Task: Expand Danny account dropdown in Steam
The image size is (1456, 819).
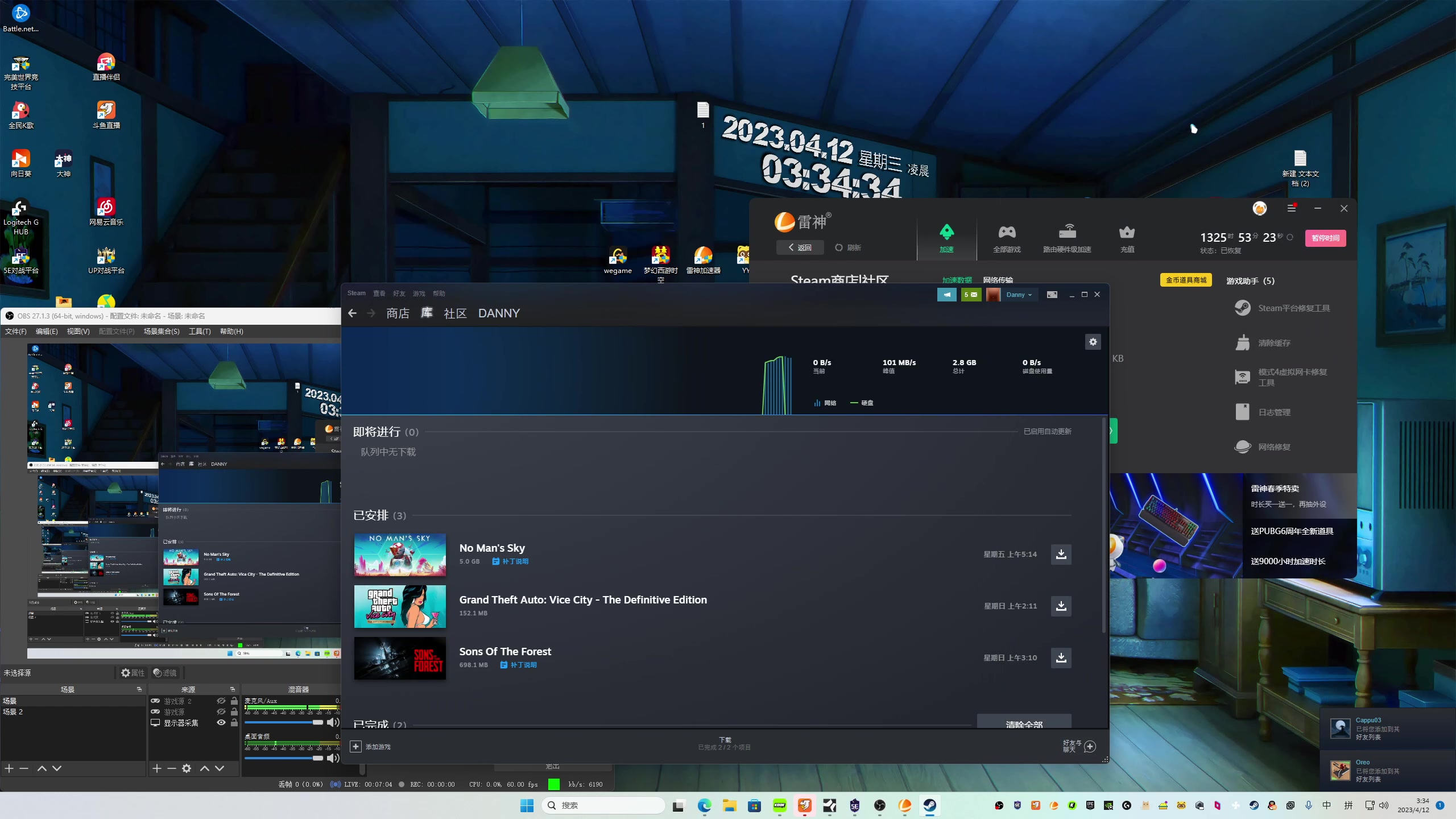Action: click(x=1018, y=295)
